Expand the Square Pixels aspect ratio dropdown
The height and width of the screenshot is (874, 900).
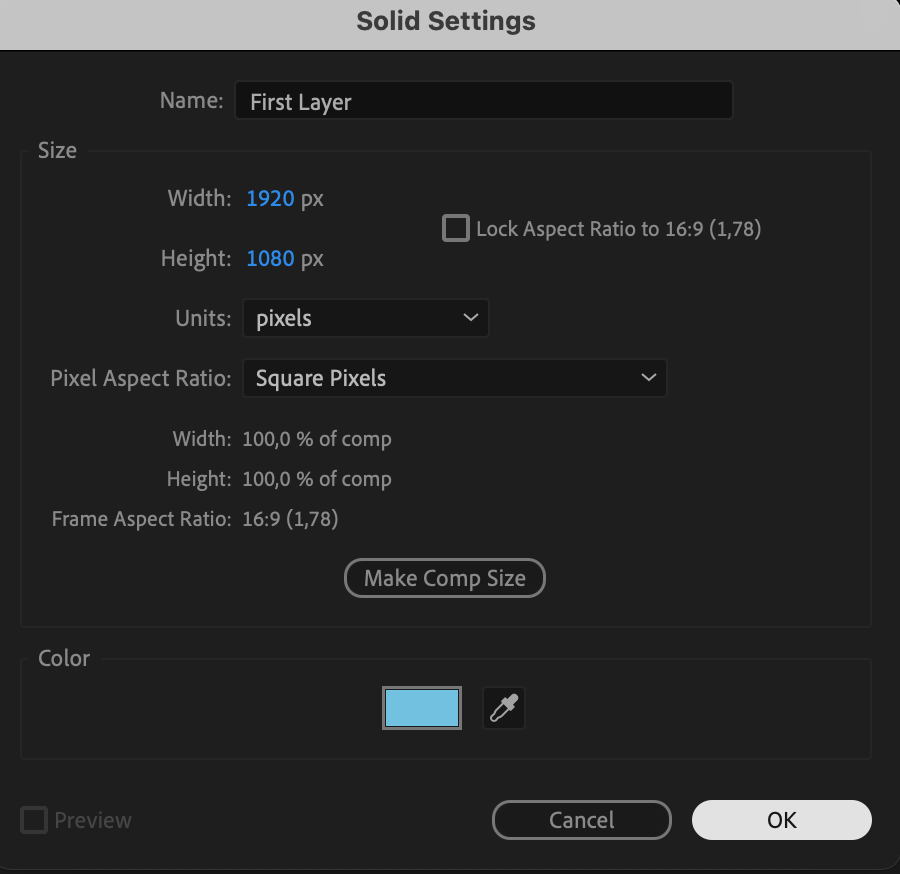tap(454, 378)
